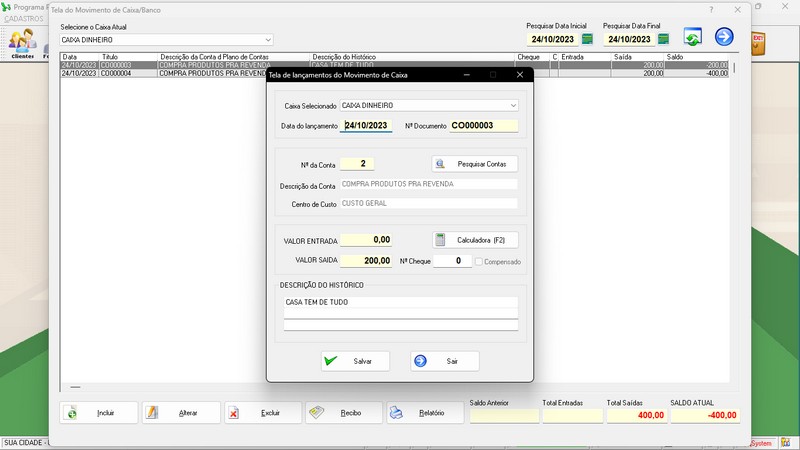This screenshot has height=450, width=800.
Task: Click the Sair button in the dialog
Action: tap(445, 361)
